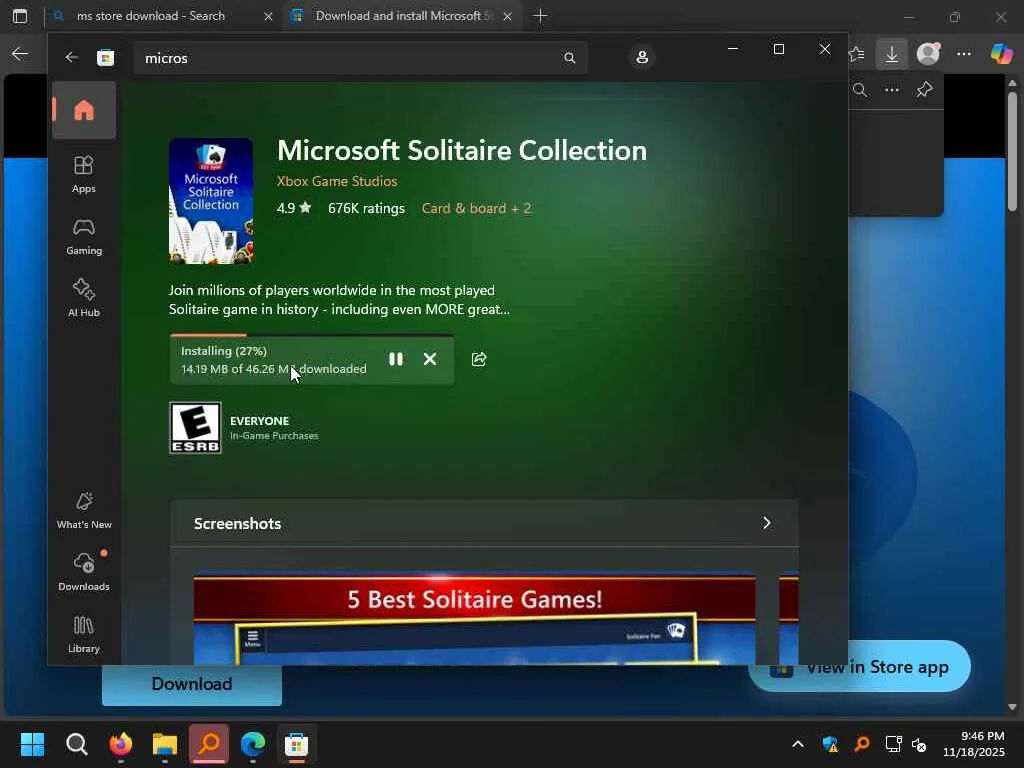Image resolution: width=1024 pixels, height=768 pixels.
Task: Open Firefox from the taskbar
Action: (x=121, y=744)
